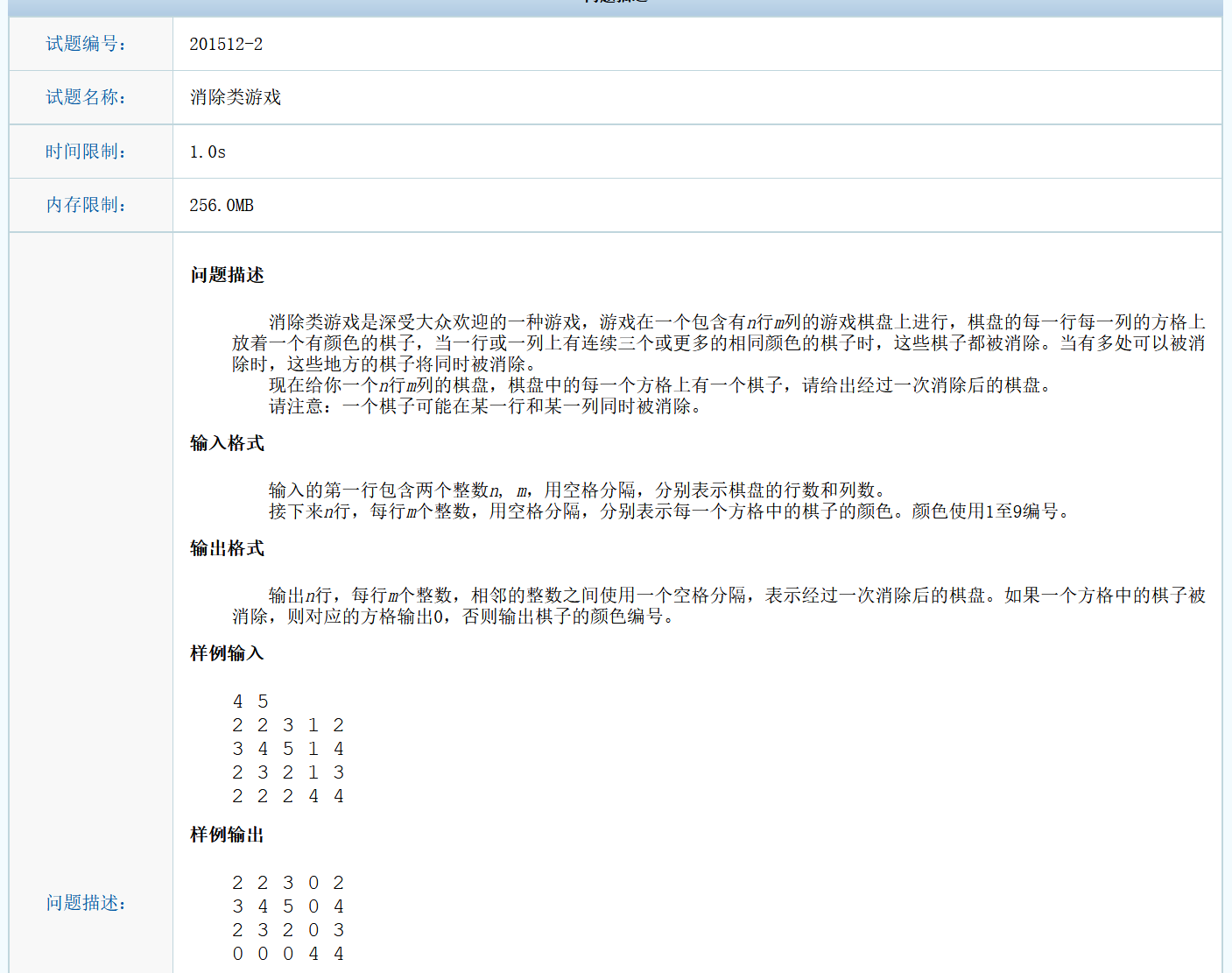Click sample input row 2 2 2 4 4

coord(288,796)
